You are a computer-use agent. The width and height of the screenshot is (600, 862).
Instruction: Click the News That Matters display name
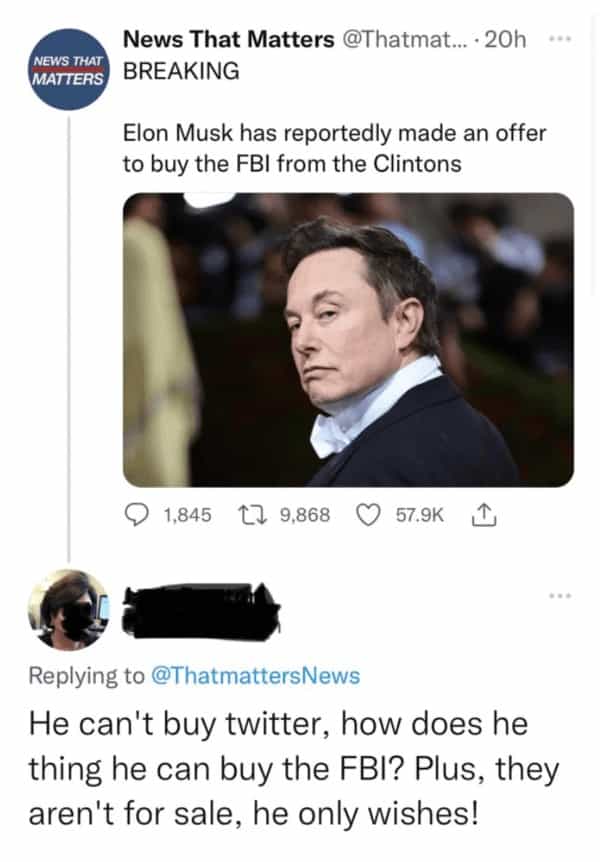(228, 40)
